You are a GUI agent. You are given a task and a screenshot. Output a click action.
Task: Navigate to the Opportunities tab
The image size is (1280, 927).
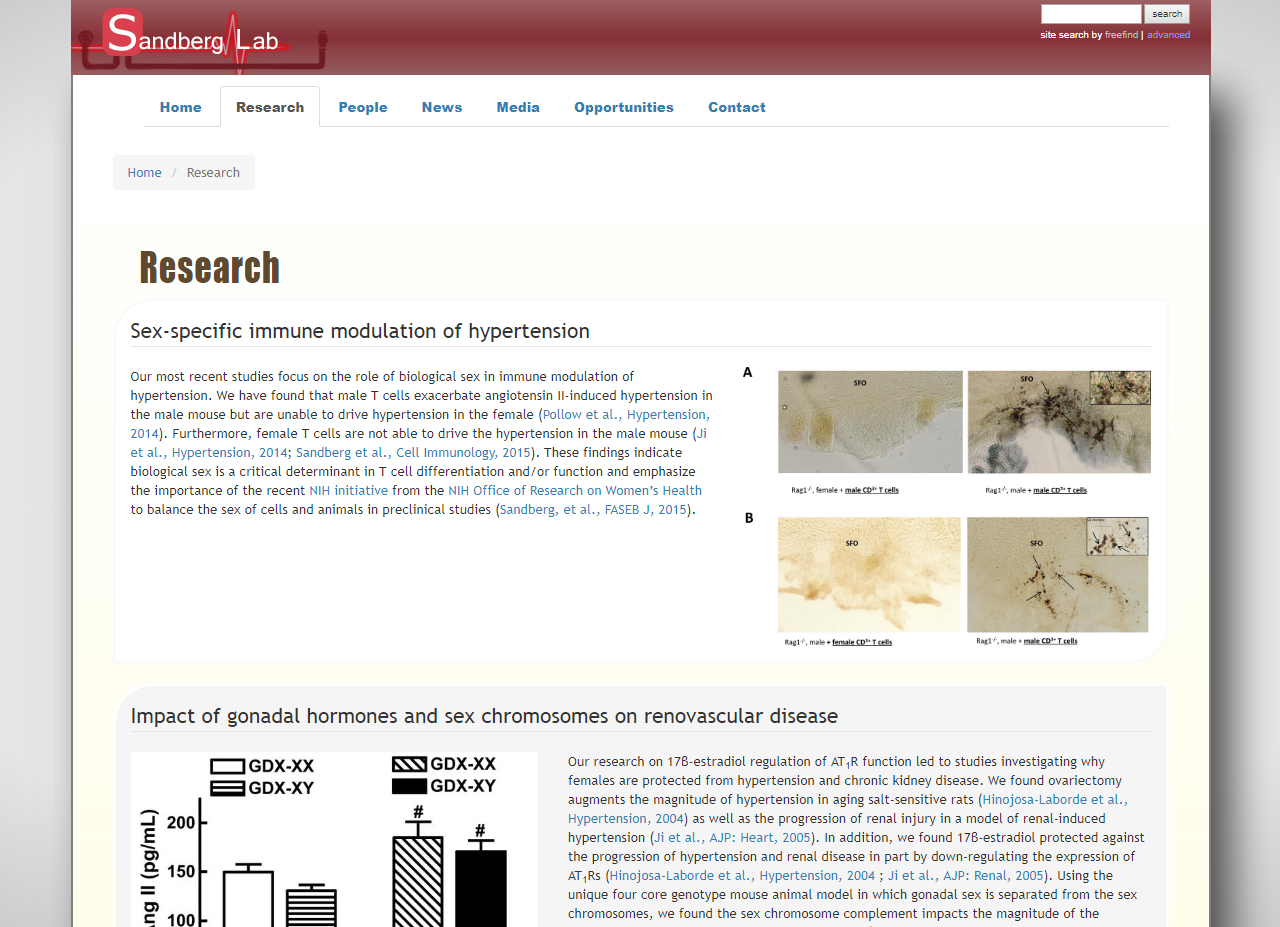pos(623,107)
